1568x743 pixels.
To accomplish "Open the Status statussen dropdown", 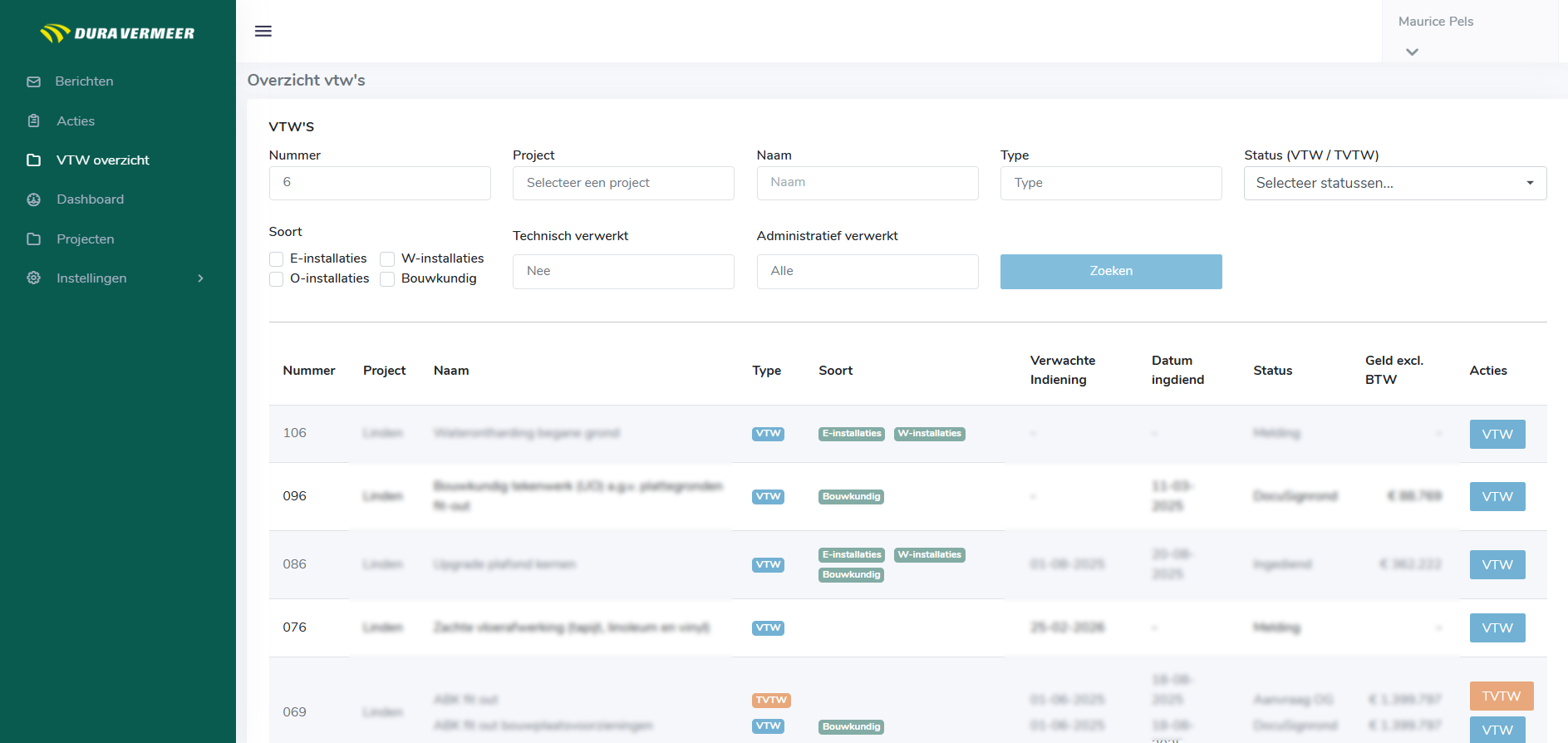I will tap(1394, 184).
